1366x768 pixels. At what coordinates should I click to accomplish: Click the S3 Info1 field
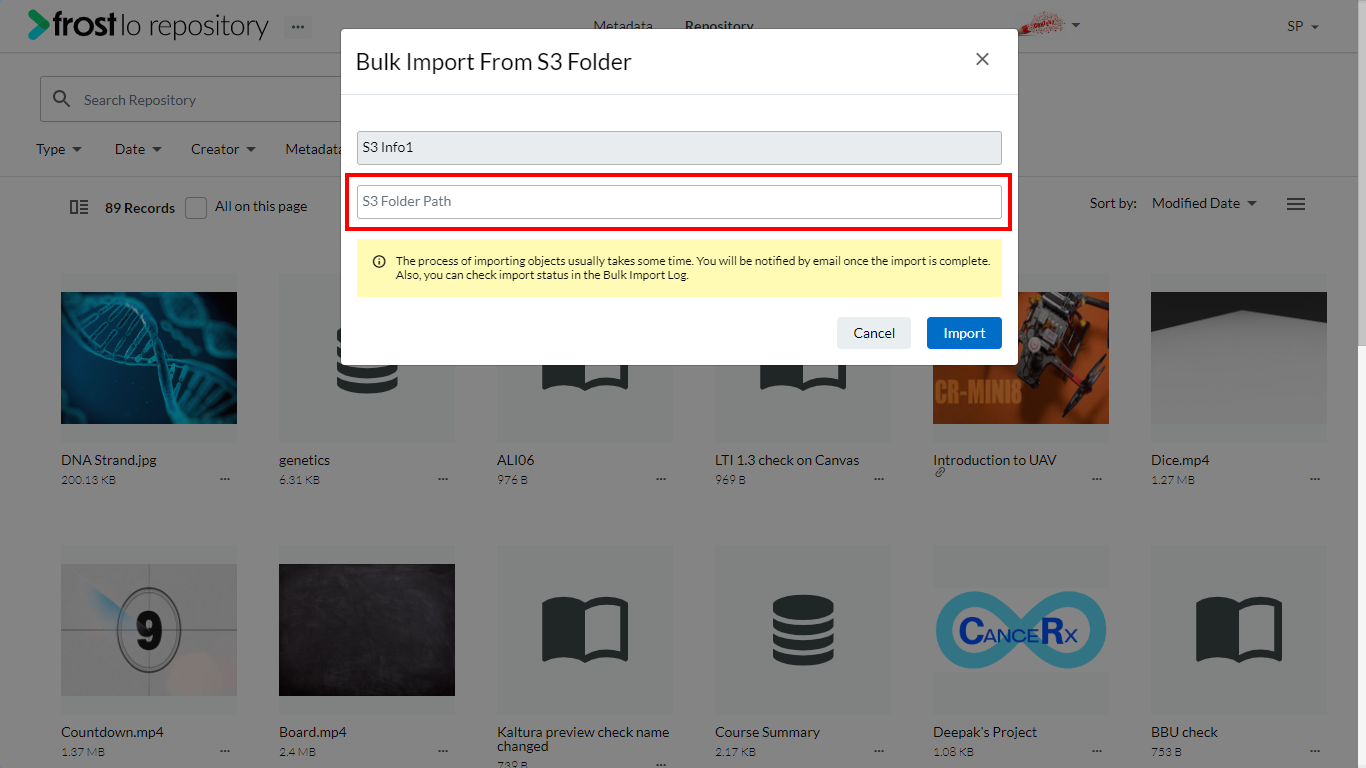[679, 148]
